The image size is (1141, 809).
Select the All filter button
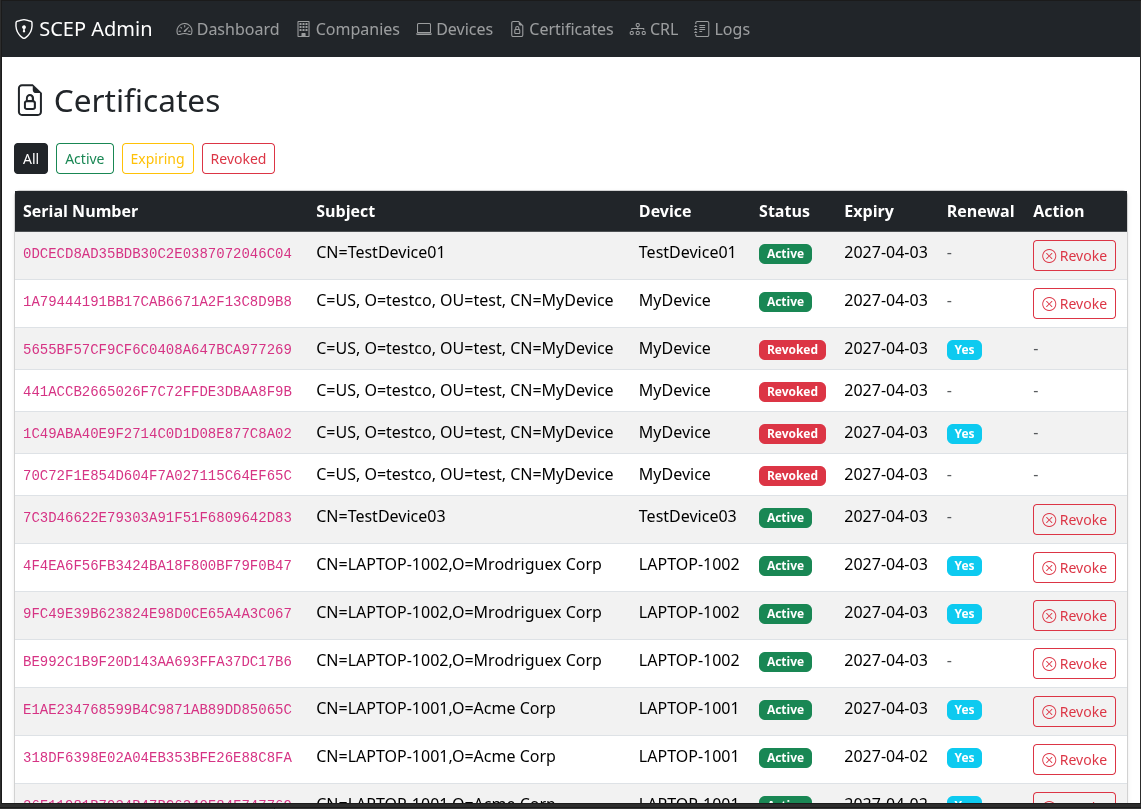tap(31, 159)
